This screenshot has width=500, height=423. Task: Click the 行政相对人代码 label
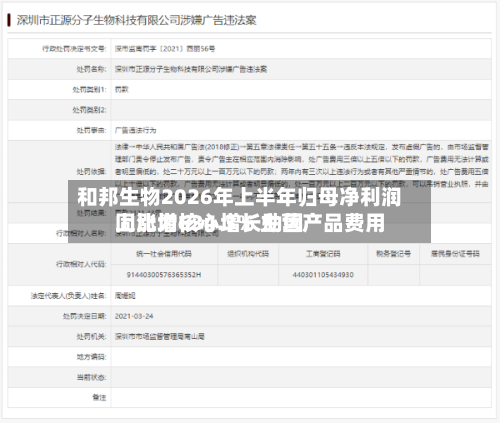[x=81, y=264]
